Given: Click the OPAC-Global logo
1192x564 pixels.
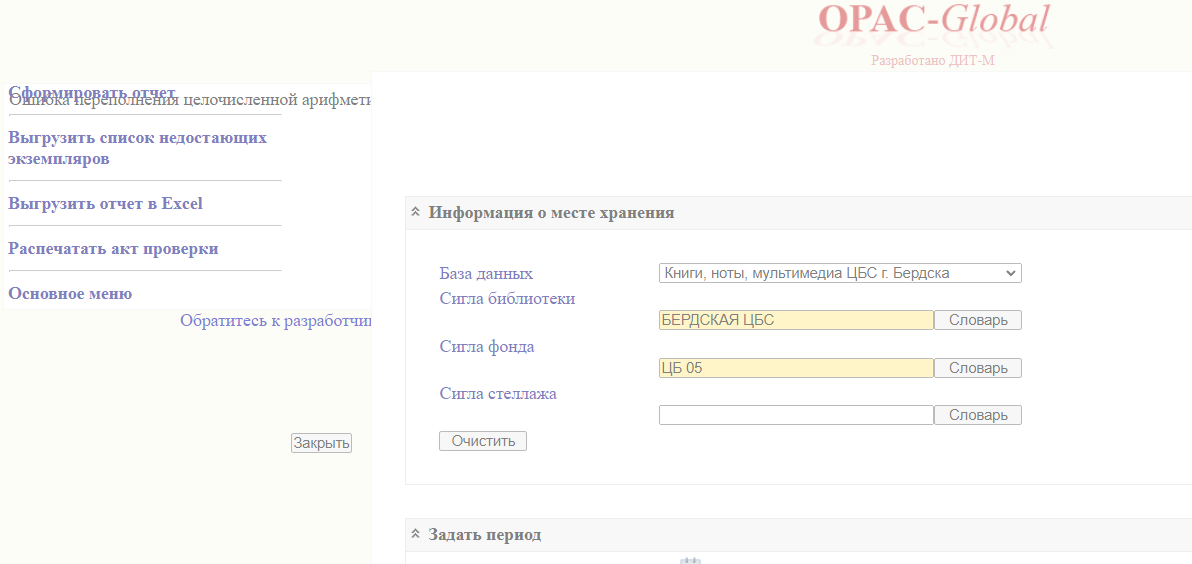Looking at the screenshot, I should (x=933, y=22).
